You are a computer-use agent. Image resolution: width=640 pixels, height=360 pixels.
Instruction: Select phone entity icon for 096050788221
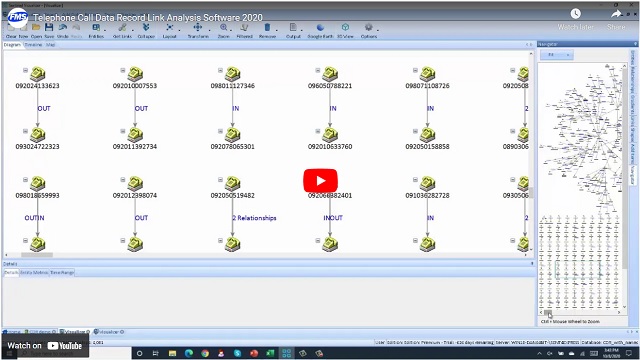(x=330, y=74)
